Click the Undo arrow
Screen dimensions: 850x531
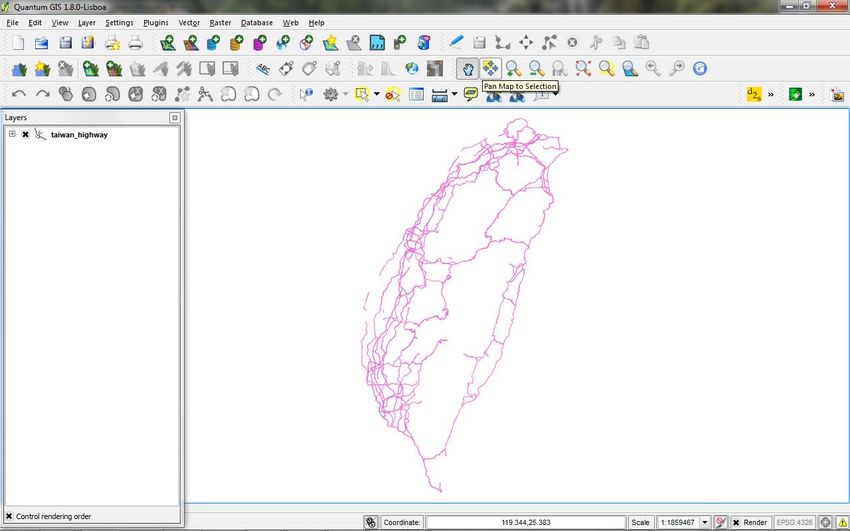19,94
